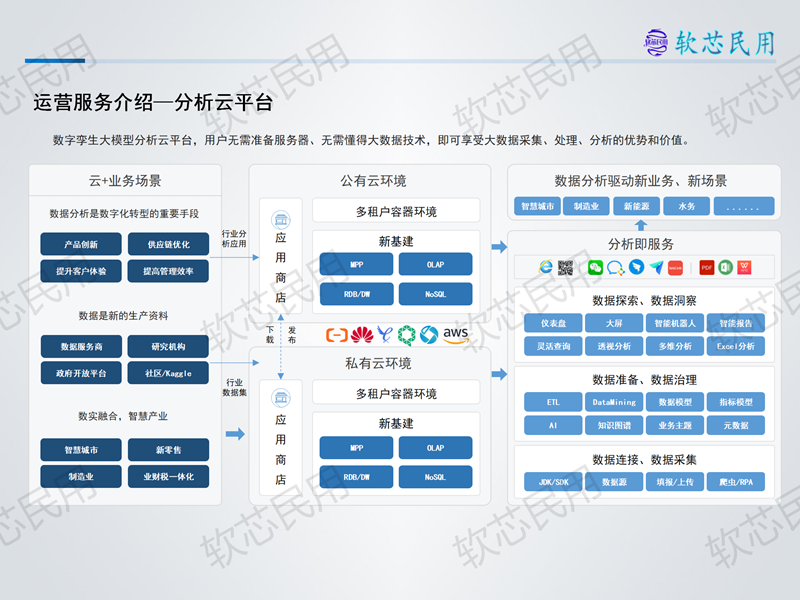Click the orange Alibaba Cloud logo
This screenshot has height=600, width=800.
(337, 335)
